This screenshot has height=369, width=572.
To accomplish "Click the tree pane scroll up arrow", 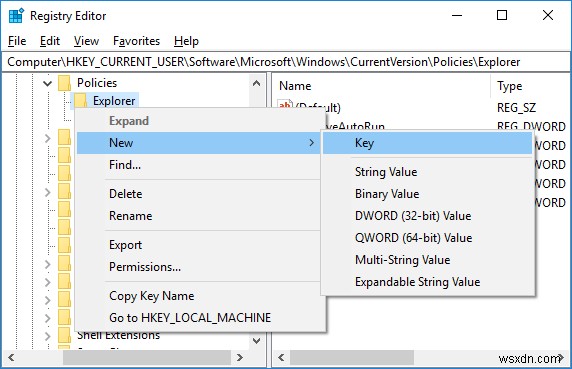I will (x=256, y=83).
